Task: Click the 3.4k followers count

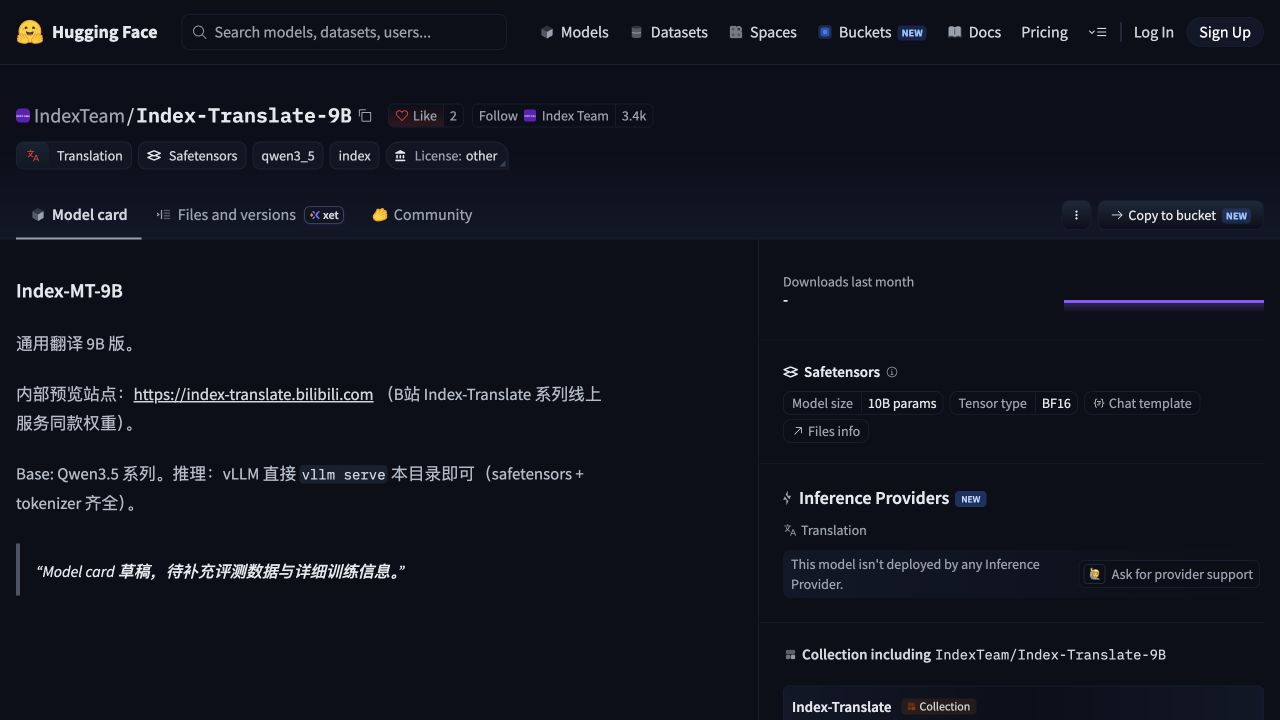Action: tap(634, 116)
